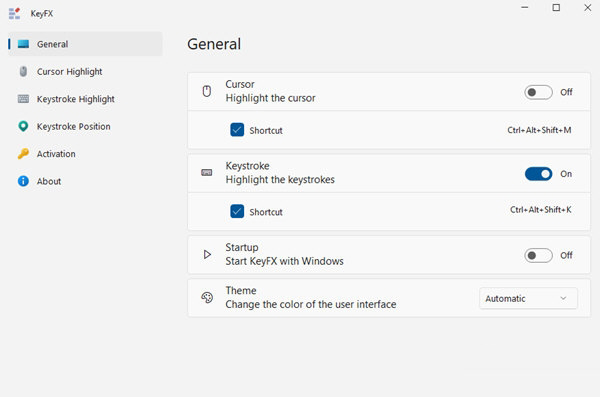This screenshot has height=397, width=600.
Task: Click the Keystroke Highlight keyboard icon
Action: point(23,99)
